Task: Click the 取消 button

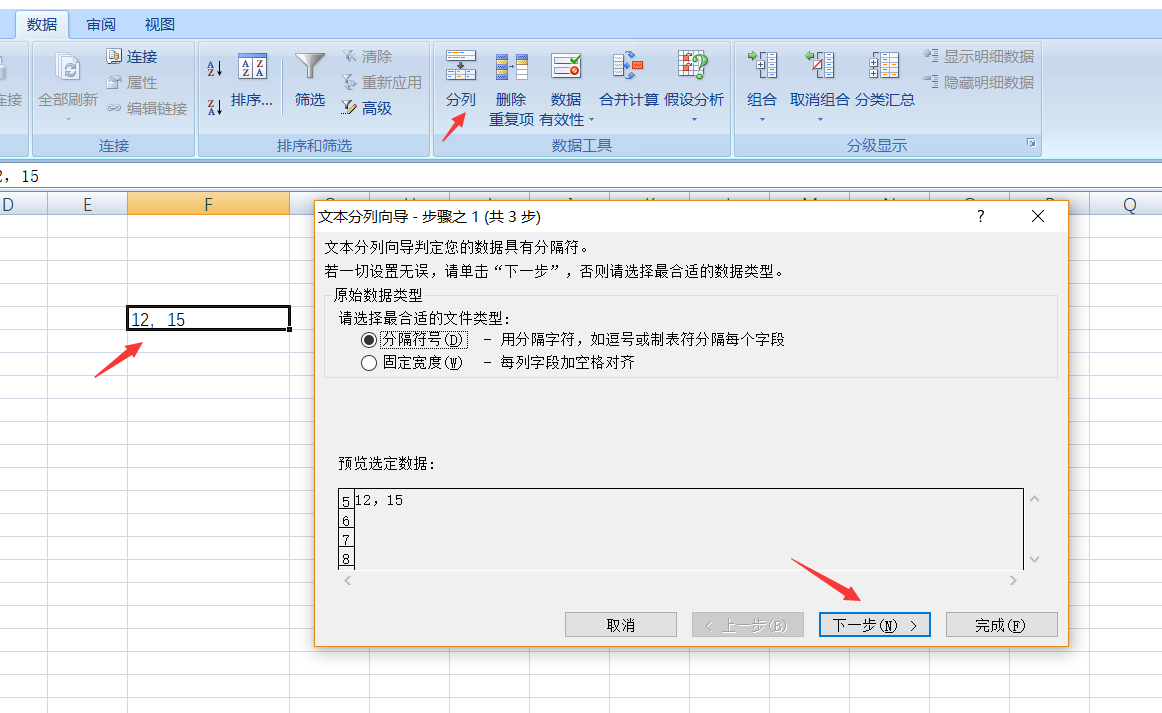Action: click(x=620, y=624)
